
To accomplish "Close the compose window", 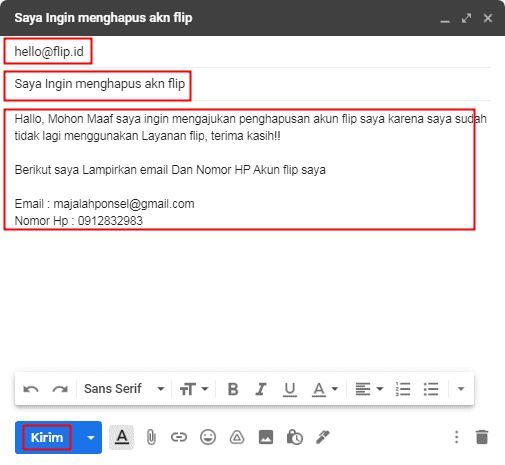I will coord(488,18).
